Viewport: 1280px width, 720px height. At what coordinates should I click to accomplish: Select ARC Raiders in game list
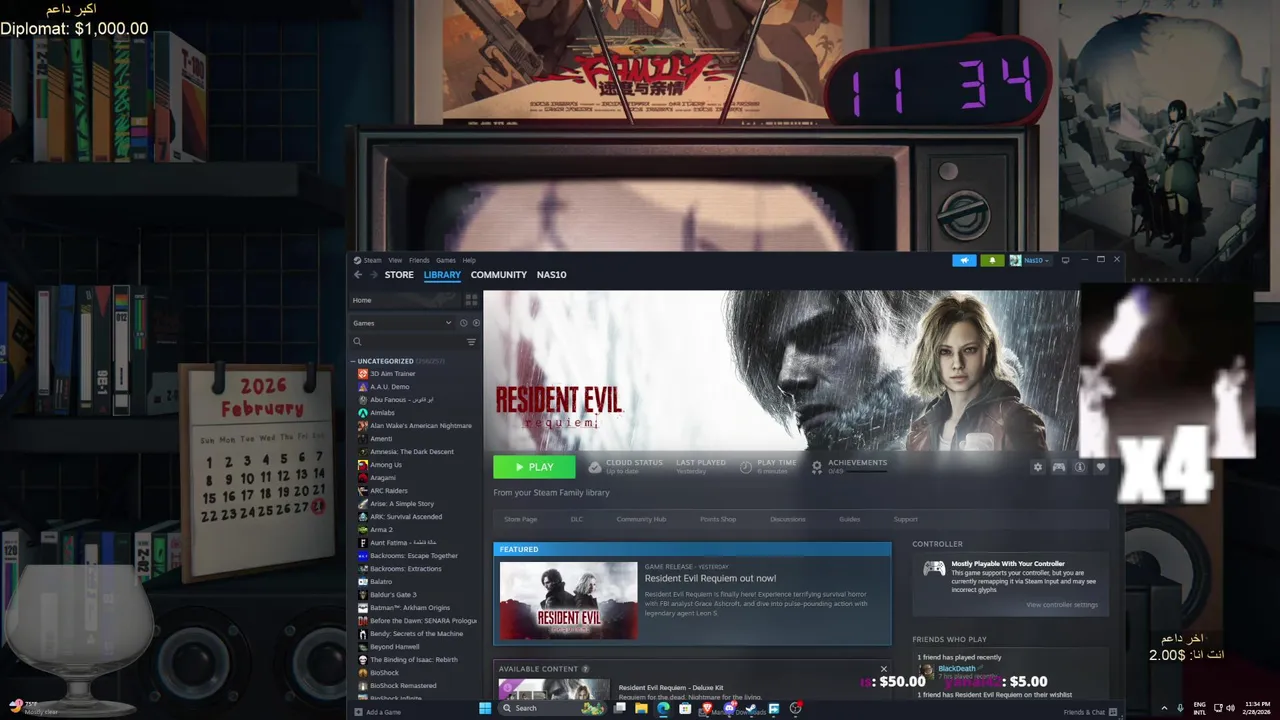pyautogui.click(x=389, y=491)
